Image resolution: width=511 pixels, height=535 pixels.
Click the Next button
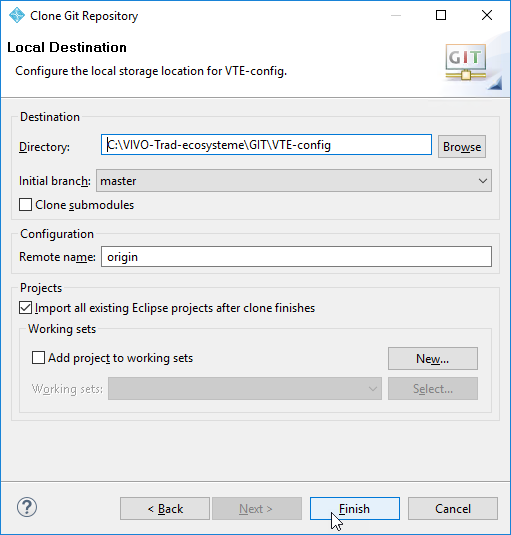click(x=257, y=508)
